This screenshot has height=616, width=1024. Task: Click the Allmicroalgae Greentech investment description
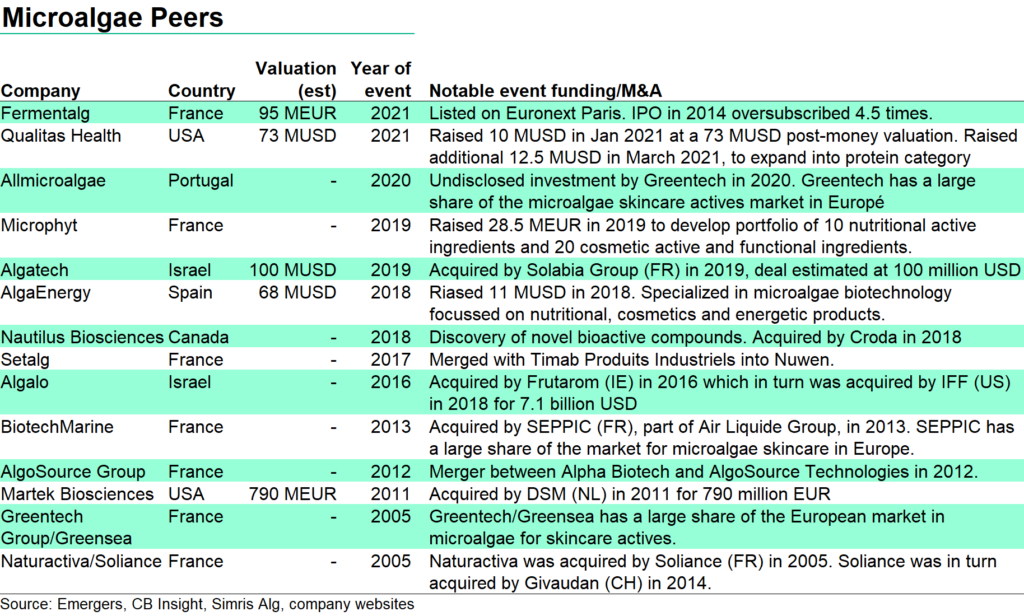702,192
